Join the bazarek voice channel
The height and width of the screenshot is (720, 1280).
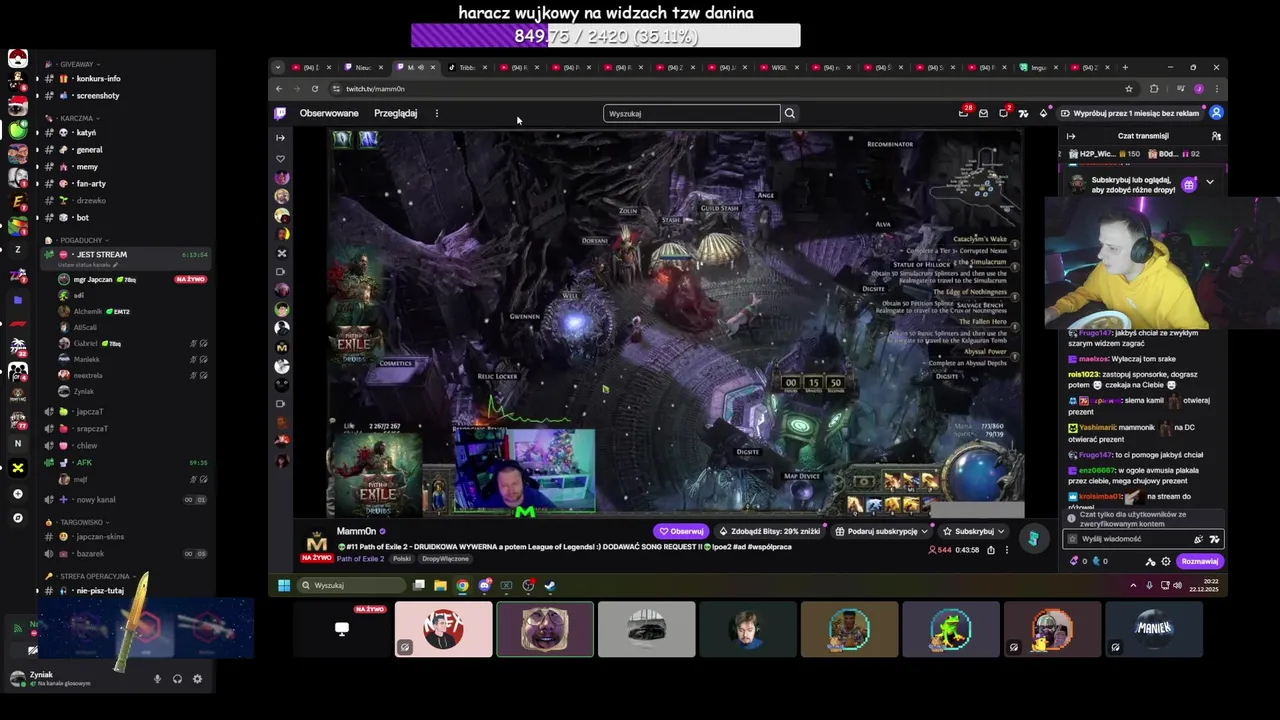coord(90,553)
